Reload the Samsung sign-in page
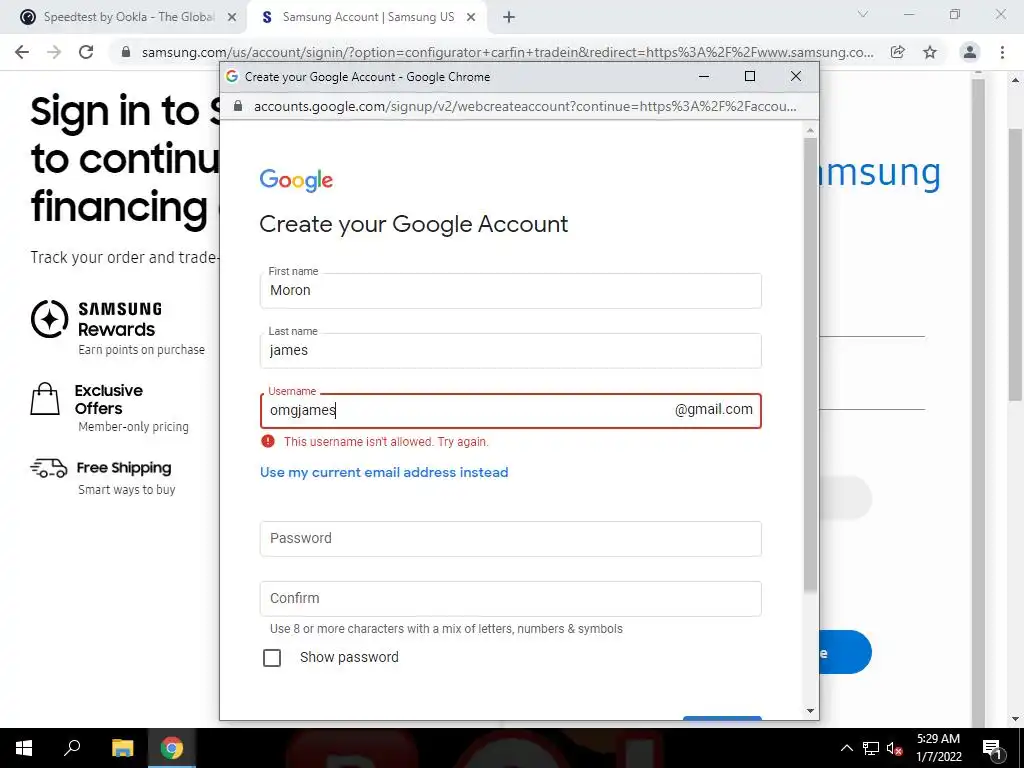1024x768 pixels. 86,52
